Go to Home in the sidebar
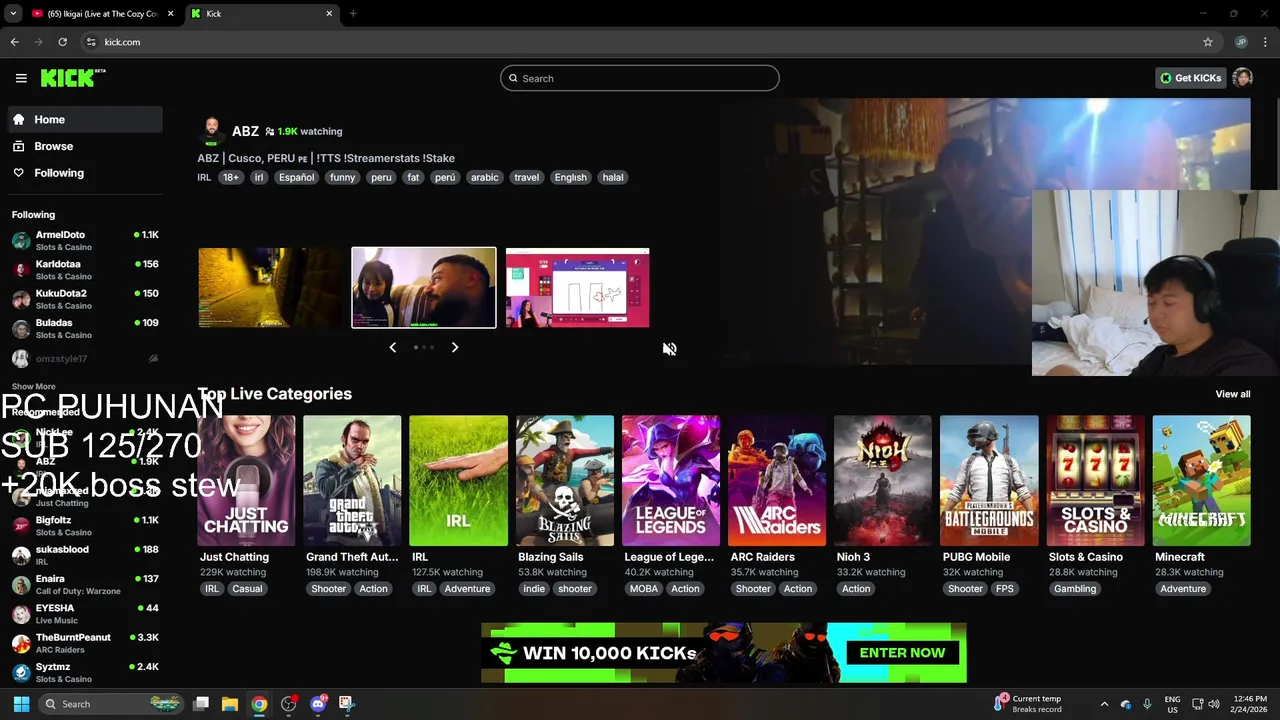Image resolution: width=1280 pixels, height=720 pixels. (85, 119)
